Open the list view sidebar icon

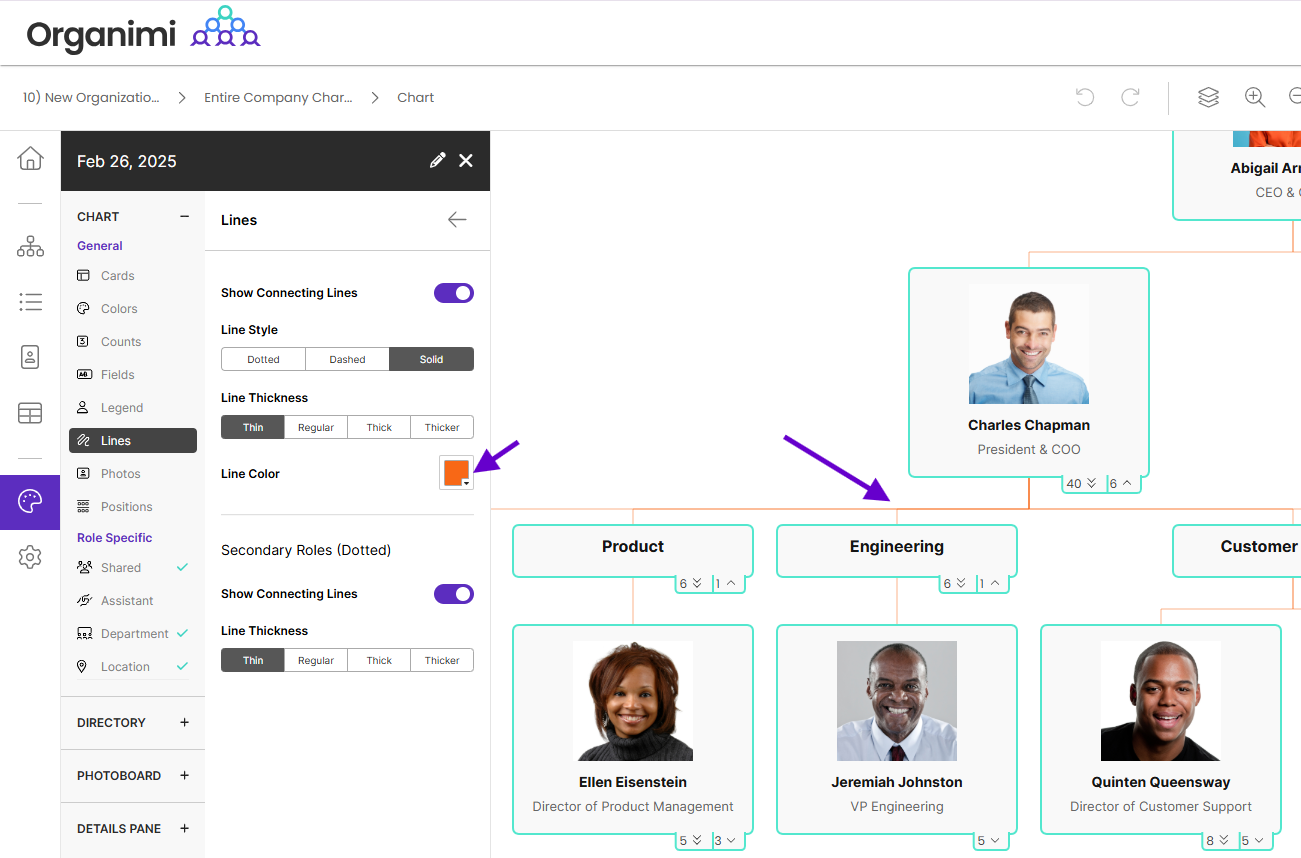pos(30,301)
